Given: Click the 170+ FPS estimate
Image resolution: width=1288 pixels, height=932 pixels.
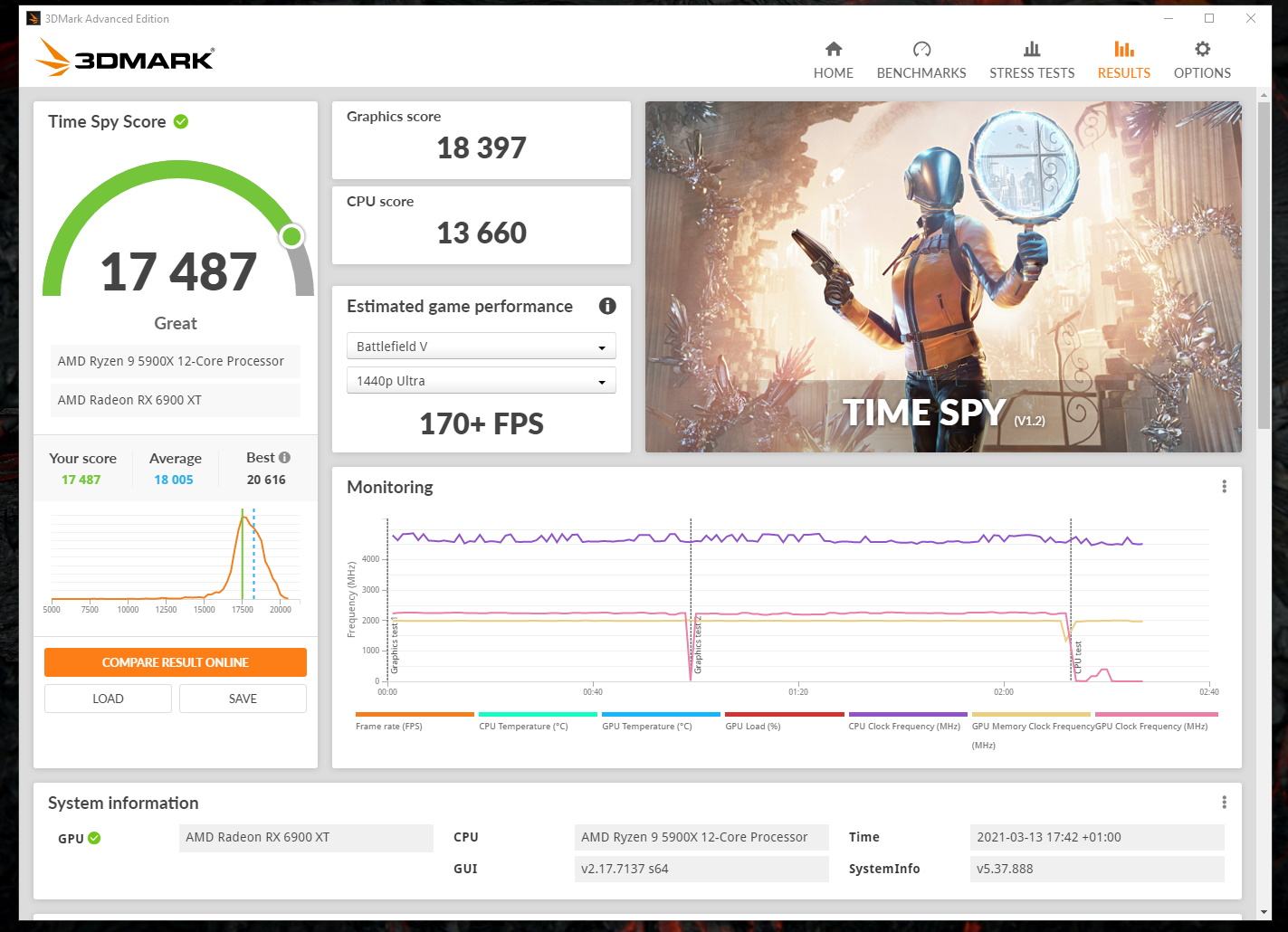Looking at the screenshot, I should (x=482, y=423).
